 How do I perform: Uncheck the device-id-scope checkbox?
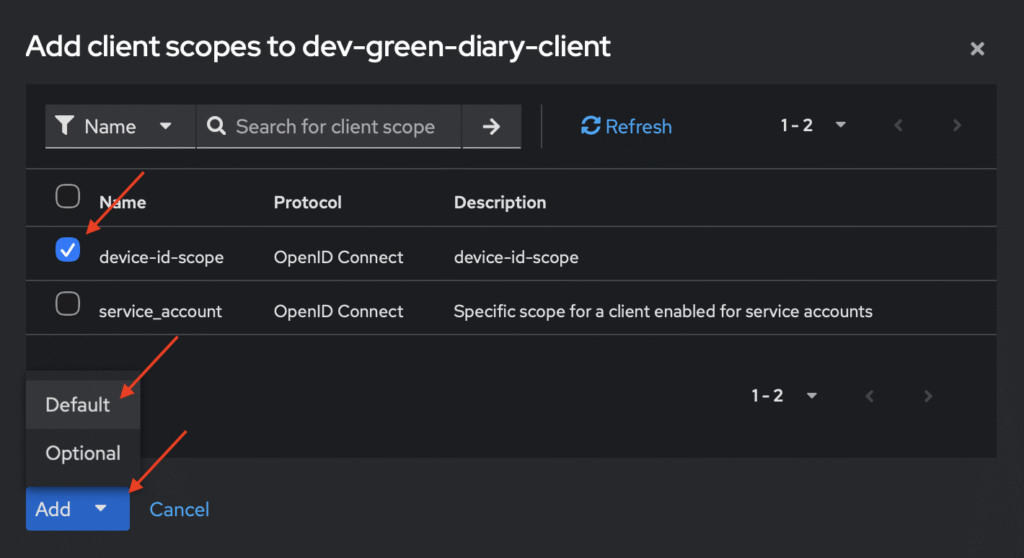[x=67, y=250]
